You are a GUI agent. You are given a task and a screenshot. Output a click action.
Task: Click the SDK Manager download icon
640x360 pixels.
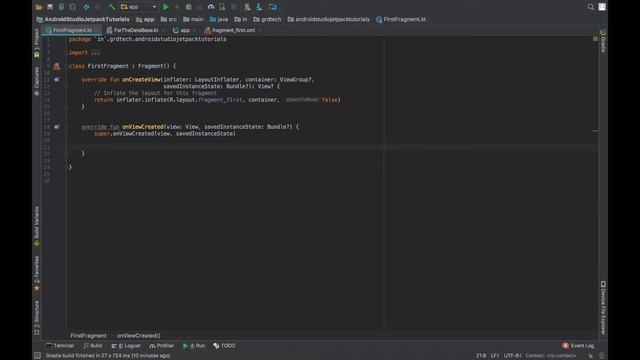pos(259,7)
